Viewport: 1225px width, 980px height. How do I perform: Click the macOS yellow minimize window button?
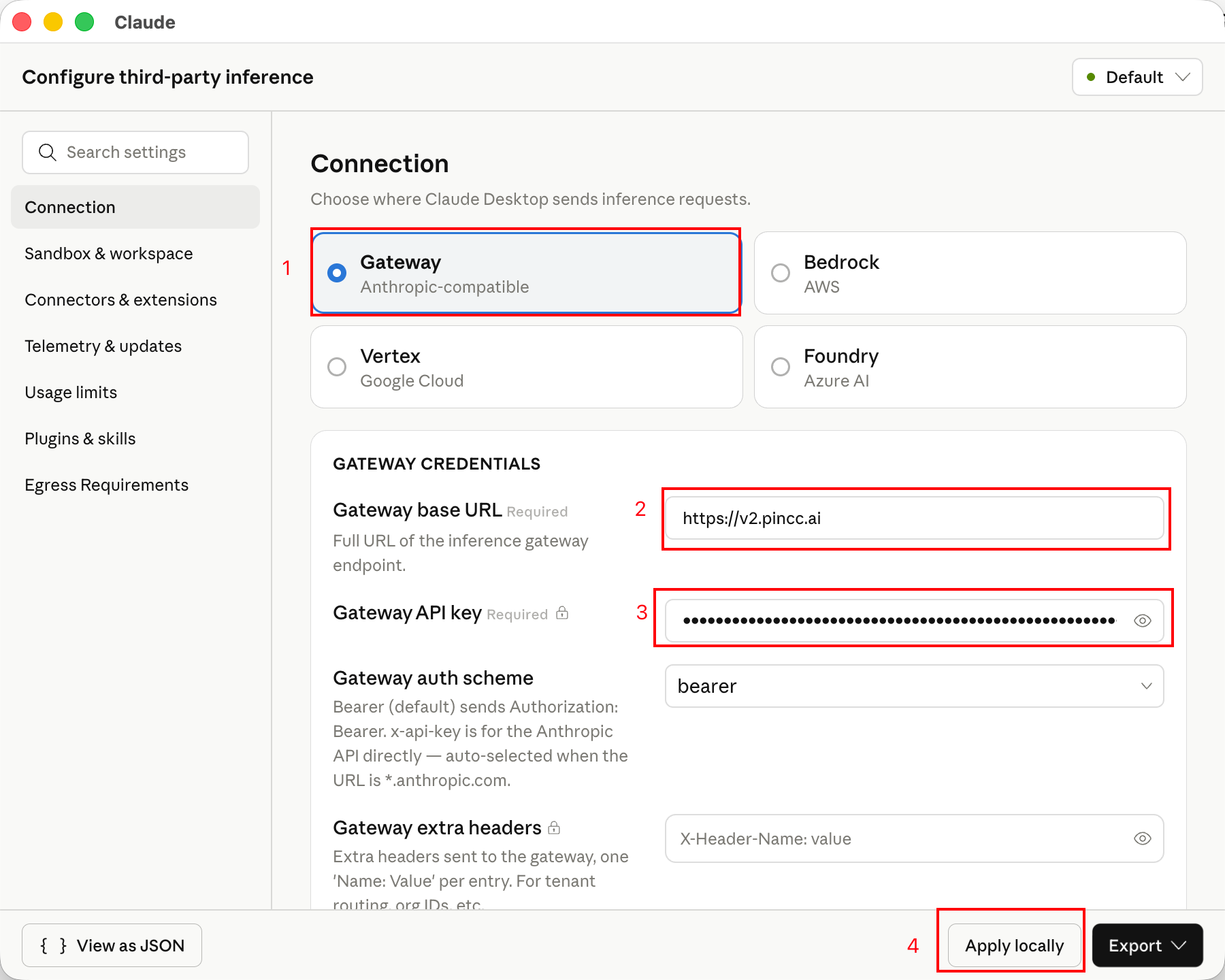coord(53,22)
